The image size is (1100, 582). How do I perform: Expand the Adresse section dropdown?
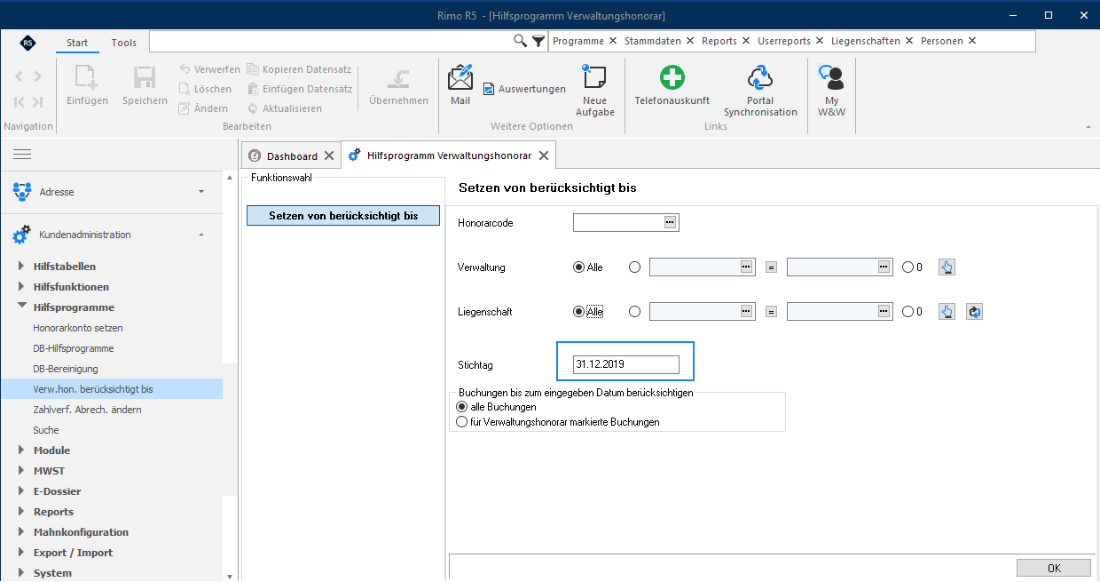tap(201, 191)
